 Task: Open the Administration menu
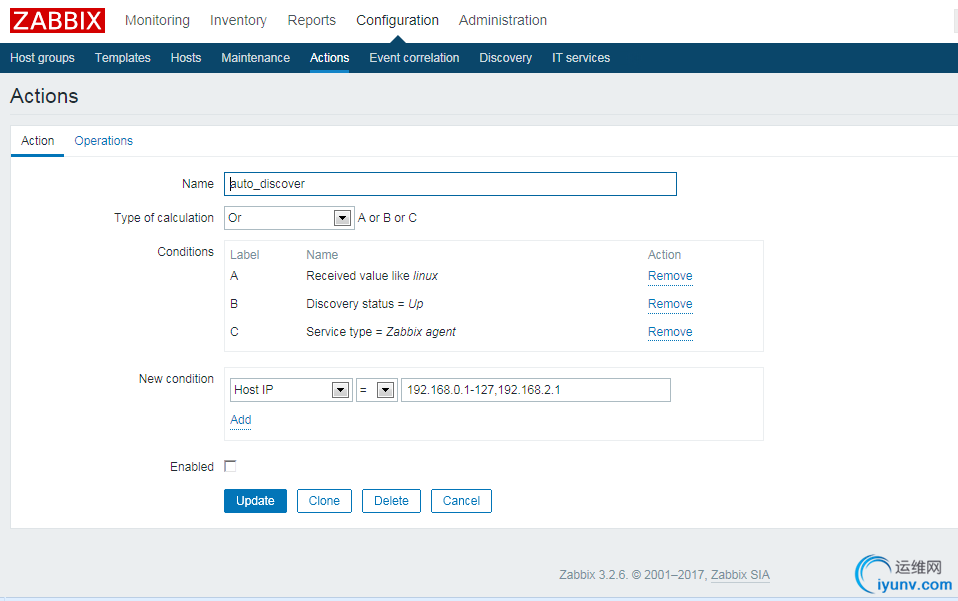click(503, 20)
